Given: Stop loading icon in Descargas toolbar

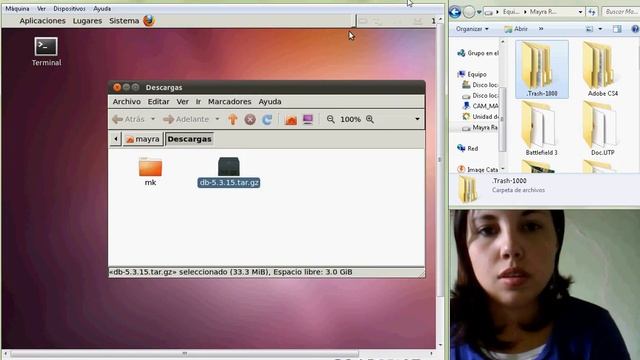Looking at the screenshot, I should coord(250,119).
